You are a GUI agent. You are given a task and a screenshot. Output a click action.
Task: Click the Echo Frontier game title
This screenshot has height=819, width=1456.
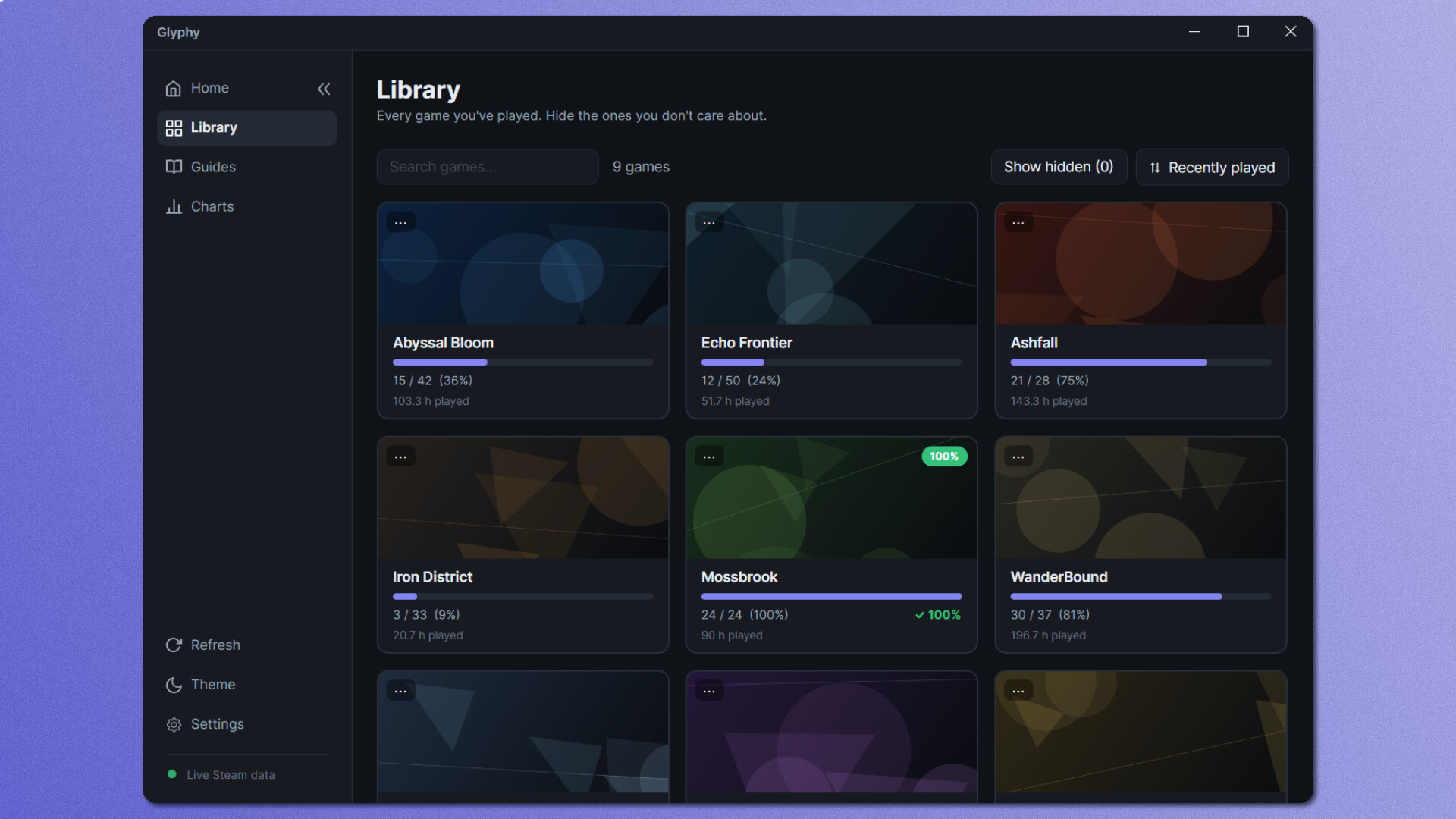pyautogui.click(x=746, y=343)
